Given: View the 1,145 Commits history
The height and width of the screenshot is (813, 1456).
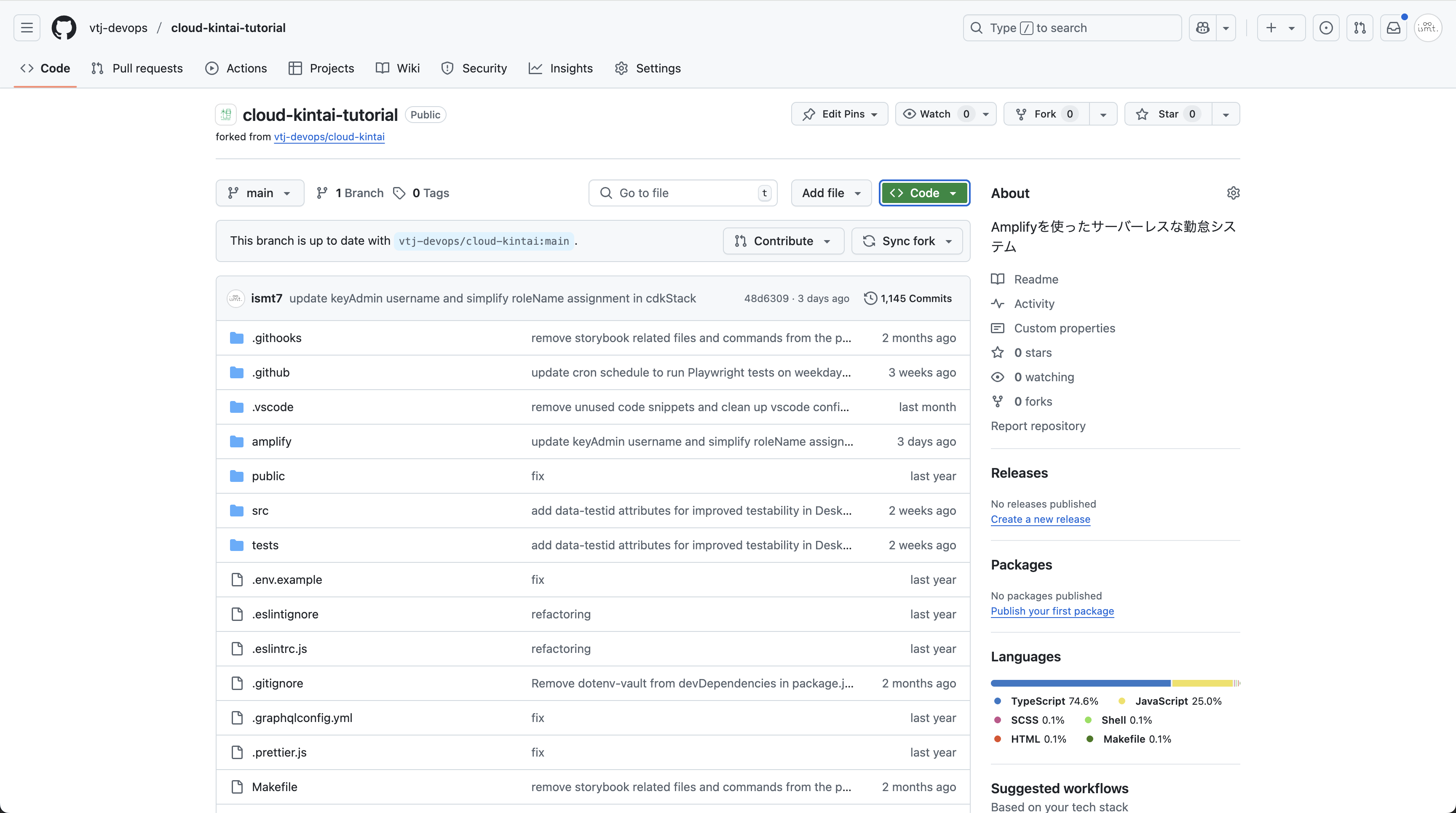Looking at the screenshot, I should (908, 298).
